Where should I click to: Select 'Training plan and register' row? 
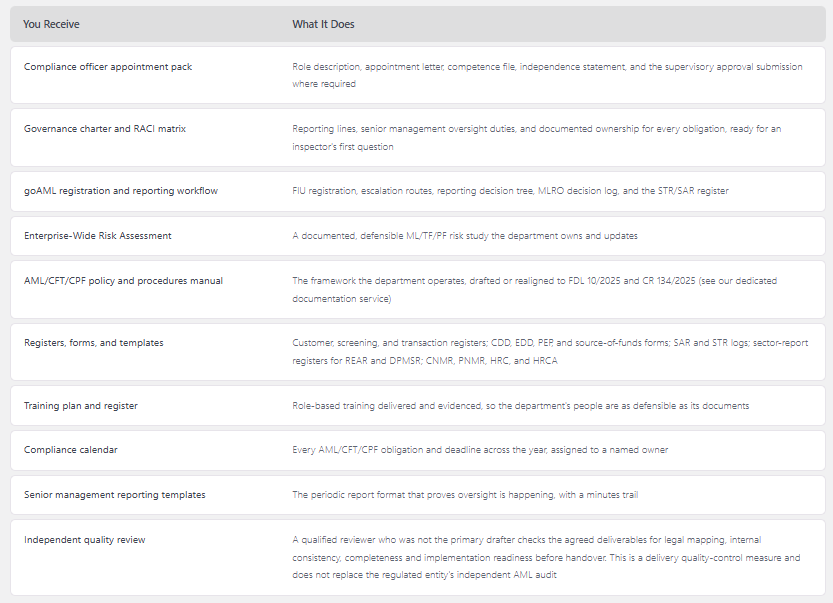click(x=418, y=405)
